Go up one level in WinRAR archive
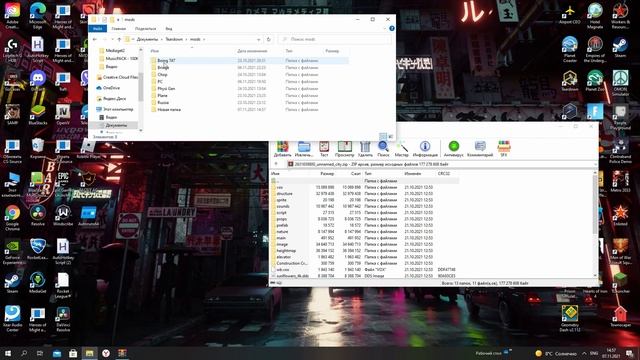This screenshot has height=360, width=640. pyautogui.click(x=276, y=164)
